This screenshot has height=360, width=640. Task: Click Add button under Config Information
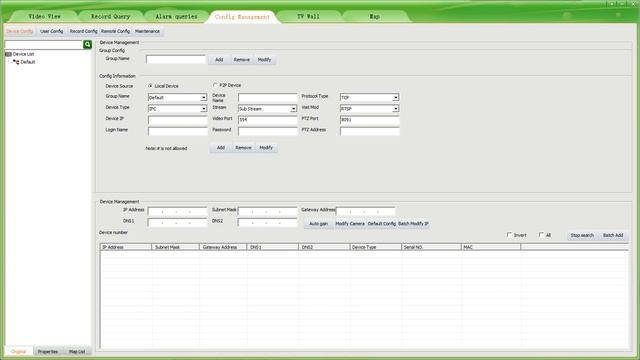(221, 147)
